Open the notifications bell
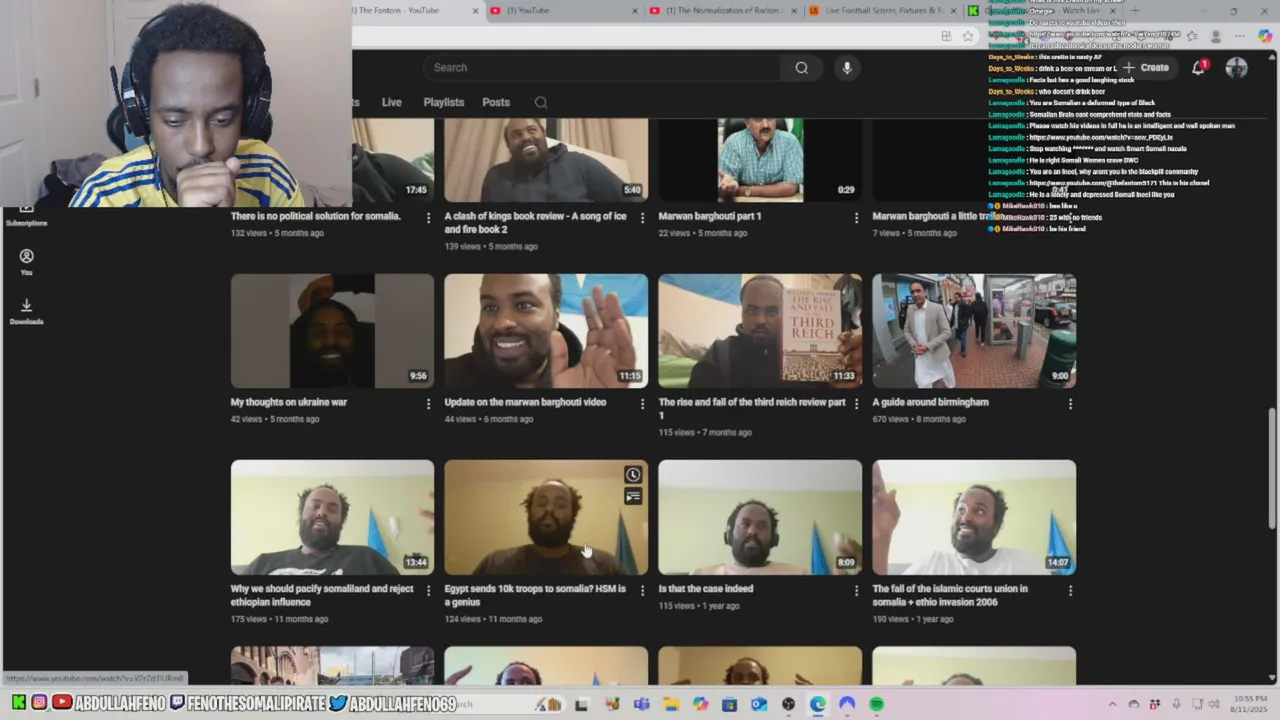The image size is (1280, 720). [x=1198, y=68]
